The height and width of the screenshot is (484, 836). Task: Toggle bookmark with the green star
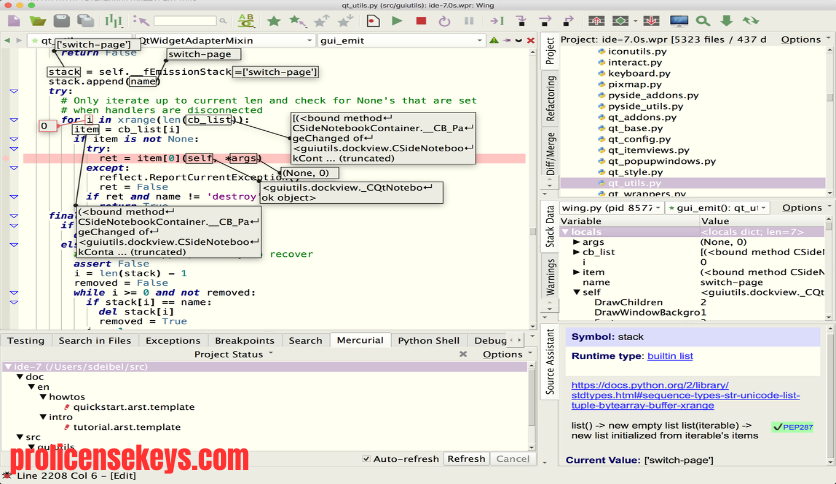click(x=274, y=21)
